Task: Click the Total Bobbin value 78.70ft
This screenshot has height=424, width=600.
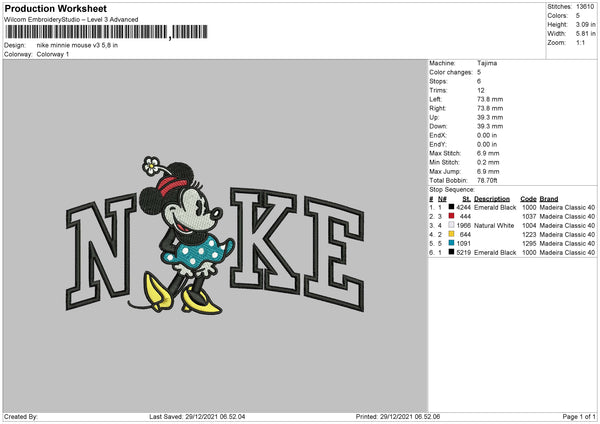Action: click(487, 180)
